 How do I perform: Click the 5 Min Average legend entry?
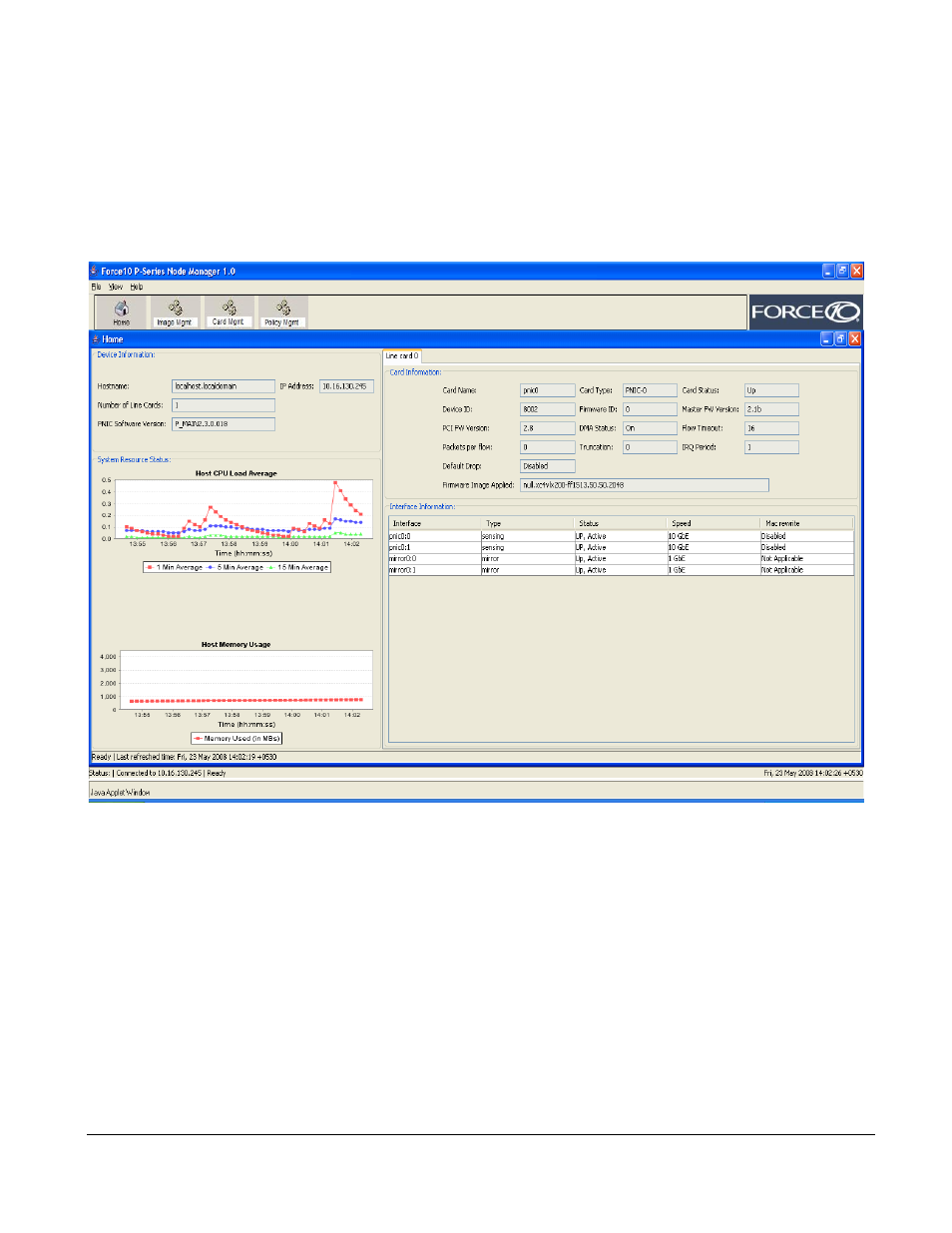[x=236, y=567]
